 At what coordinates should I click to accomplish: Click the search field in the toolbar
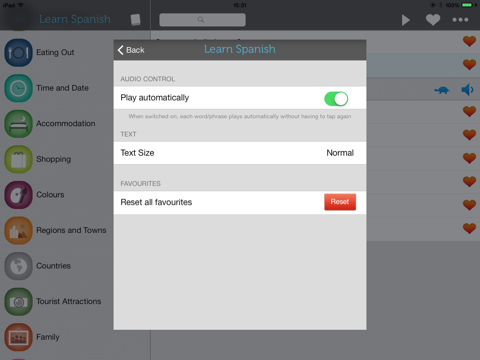click(202, 20)
